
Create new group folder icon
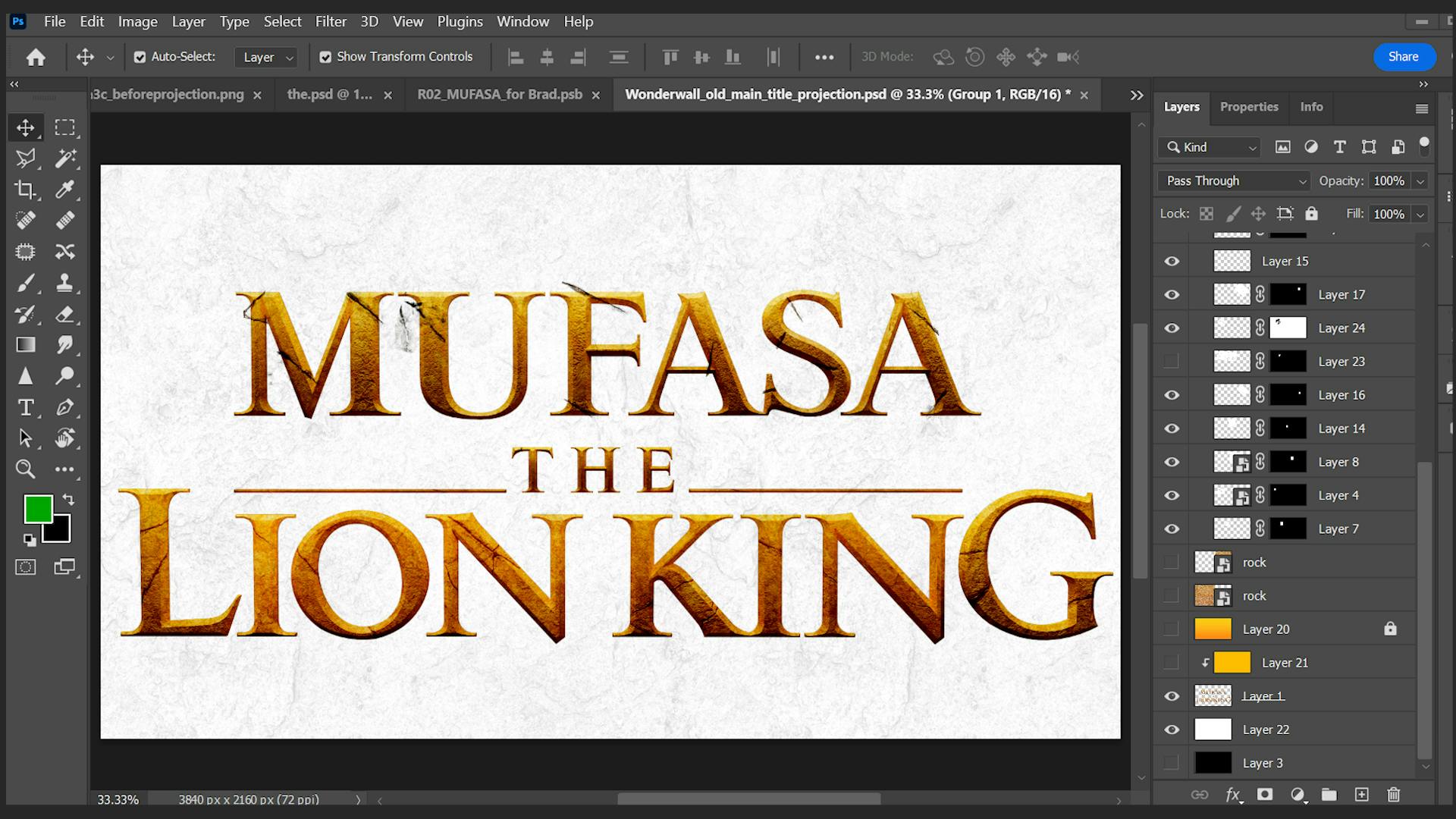(x=1329, y=795)
